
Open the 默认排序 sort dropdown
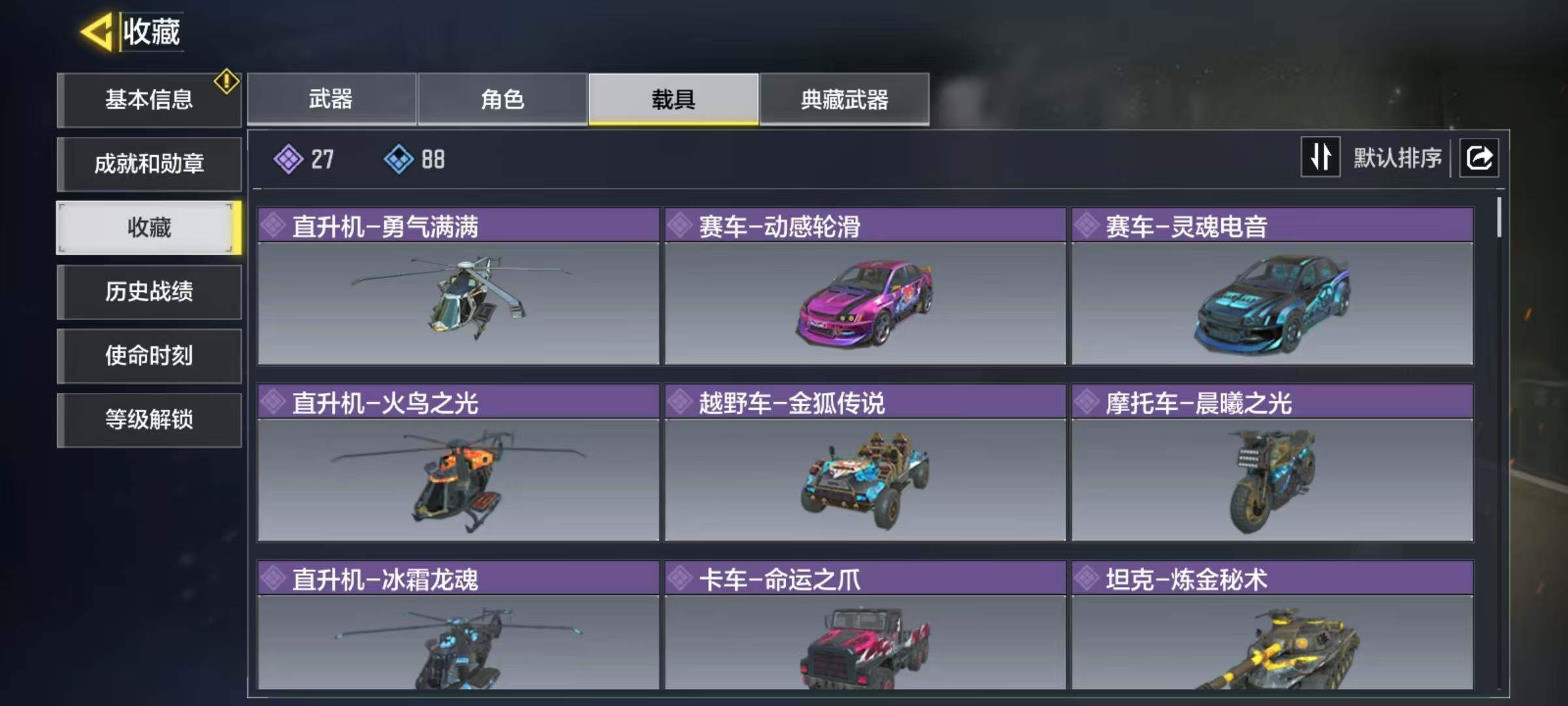[1397, 158]
